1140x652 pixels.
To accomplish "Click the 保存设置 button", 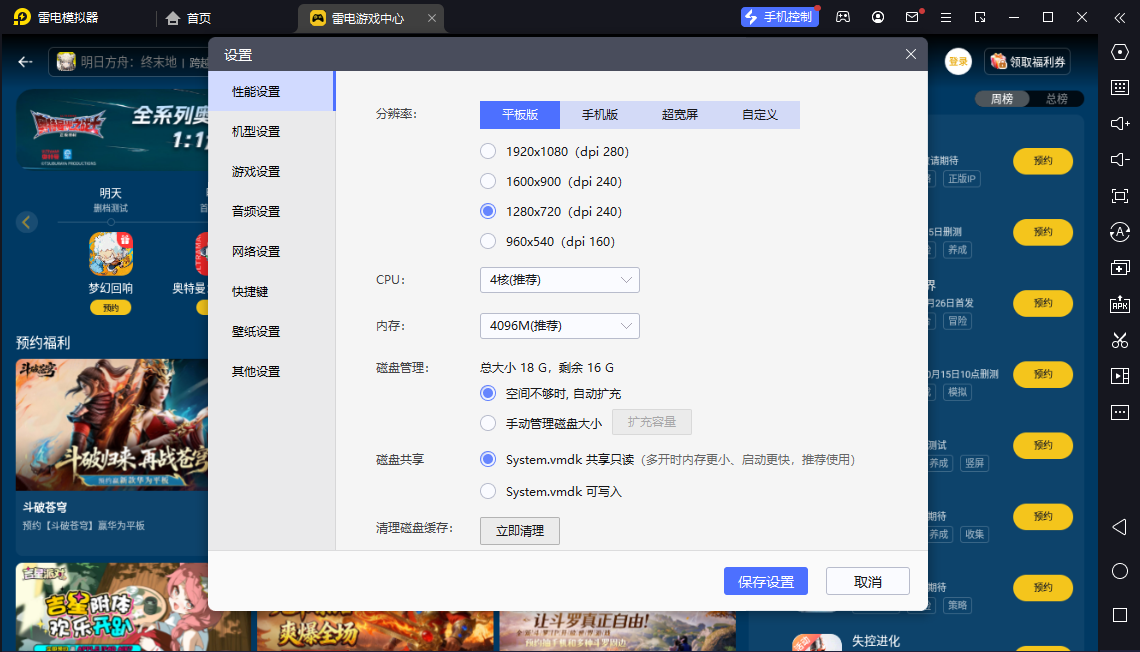I will point(765,582).
